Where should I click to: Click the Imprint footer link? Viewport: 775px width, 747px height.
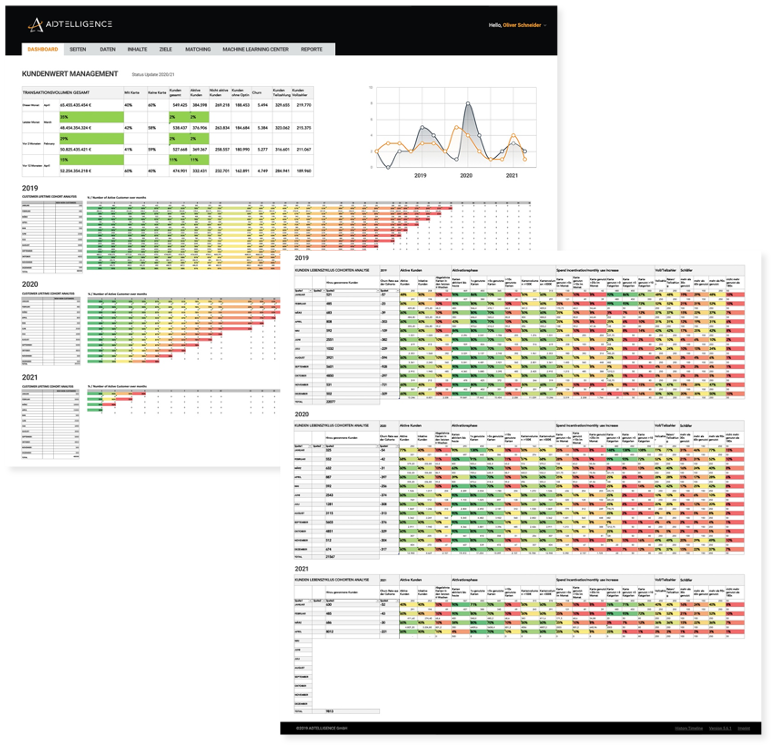point(744,729)
